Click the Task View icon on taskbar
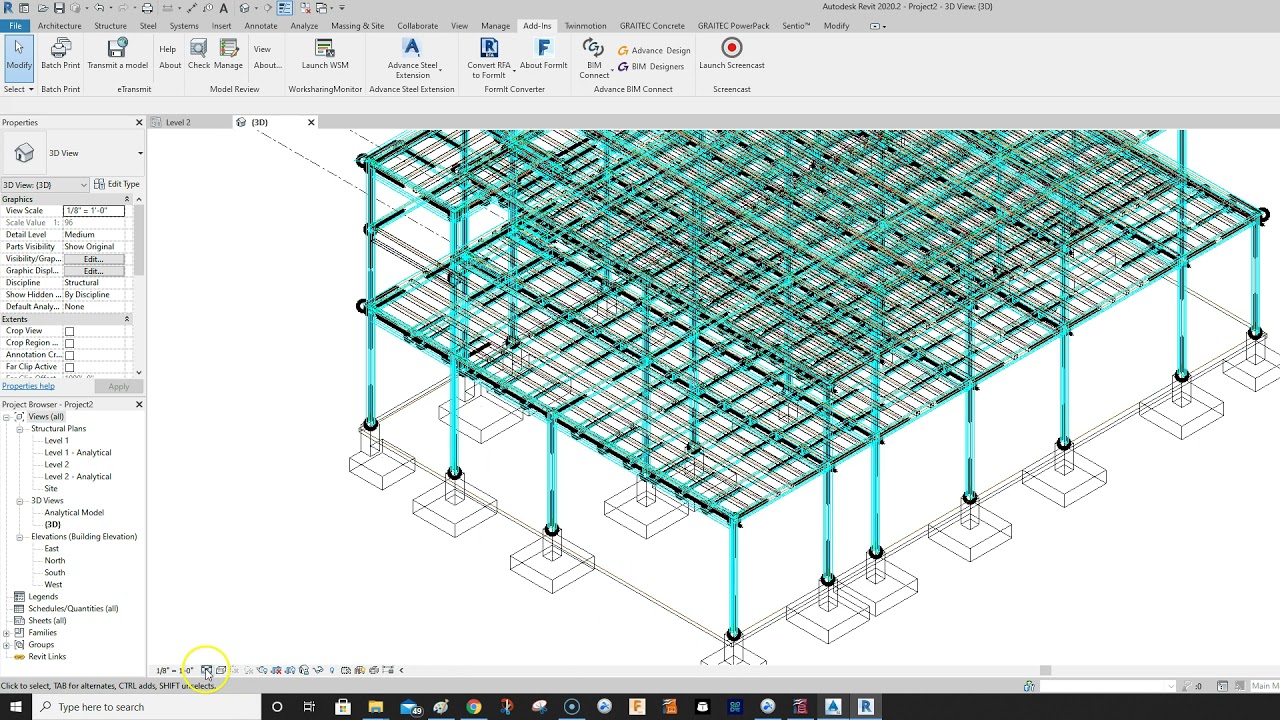The image size is (1280, 720). pyautogui.click(x=309, y=707)
